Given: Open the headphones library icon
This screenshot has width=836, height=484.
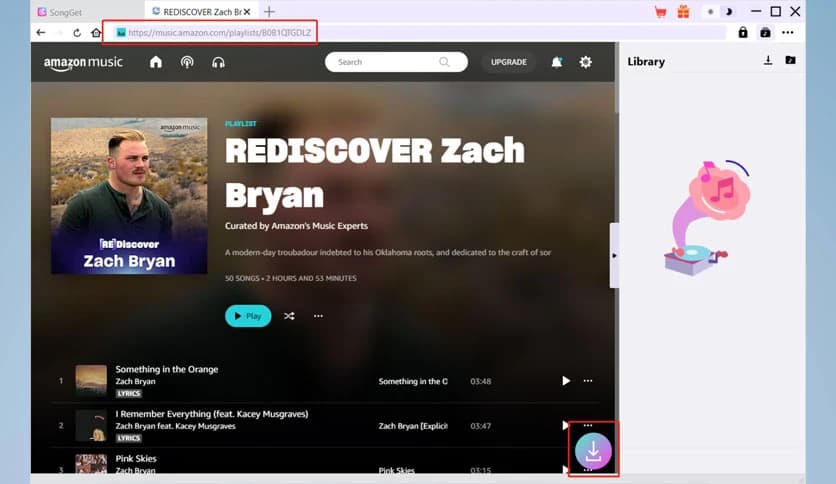Looking at the screenshot, I should point(218,62).
